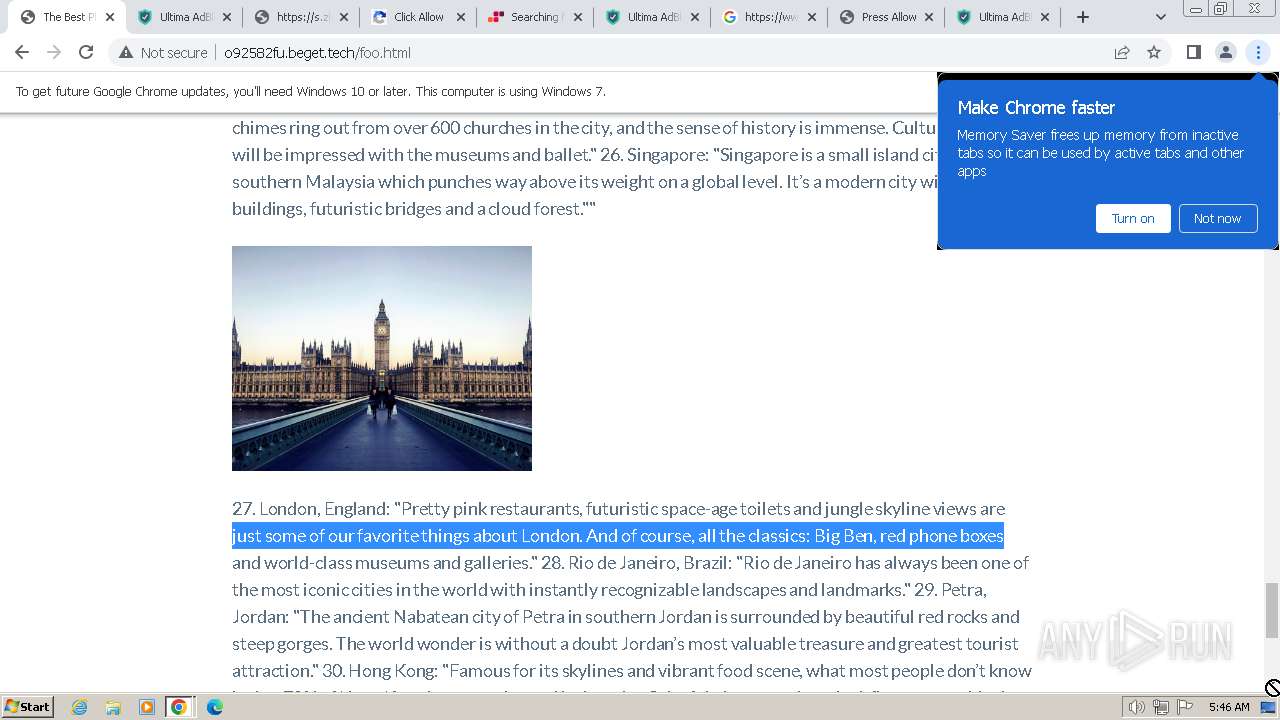Dismiss Memory Saver with 'Not now'

[x=1217, y=218]
